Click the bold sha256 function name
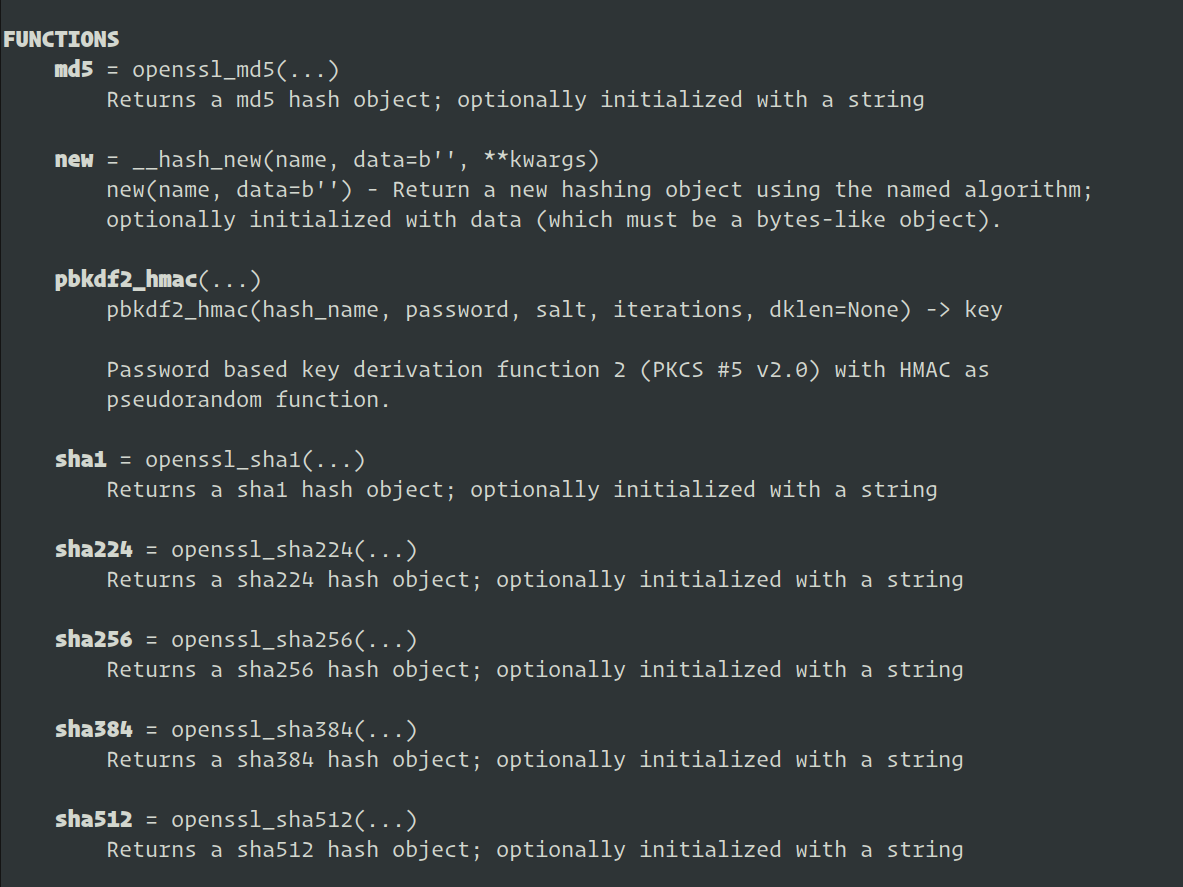Screen dimensions: 1183x887 (94, 640)
